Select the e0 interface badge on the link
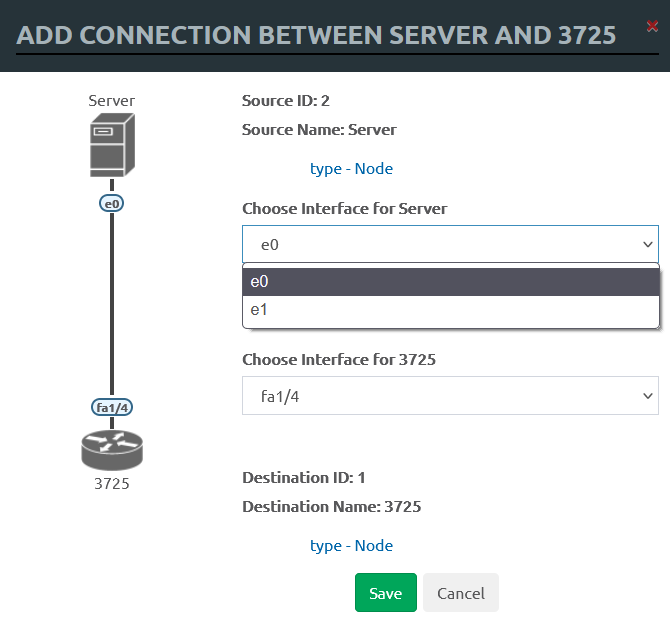 pyautogui.click(x=111, y=203)
